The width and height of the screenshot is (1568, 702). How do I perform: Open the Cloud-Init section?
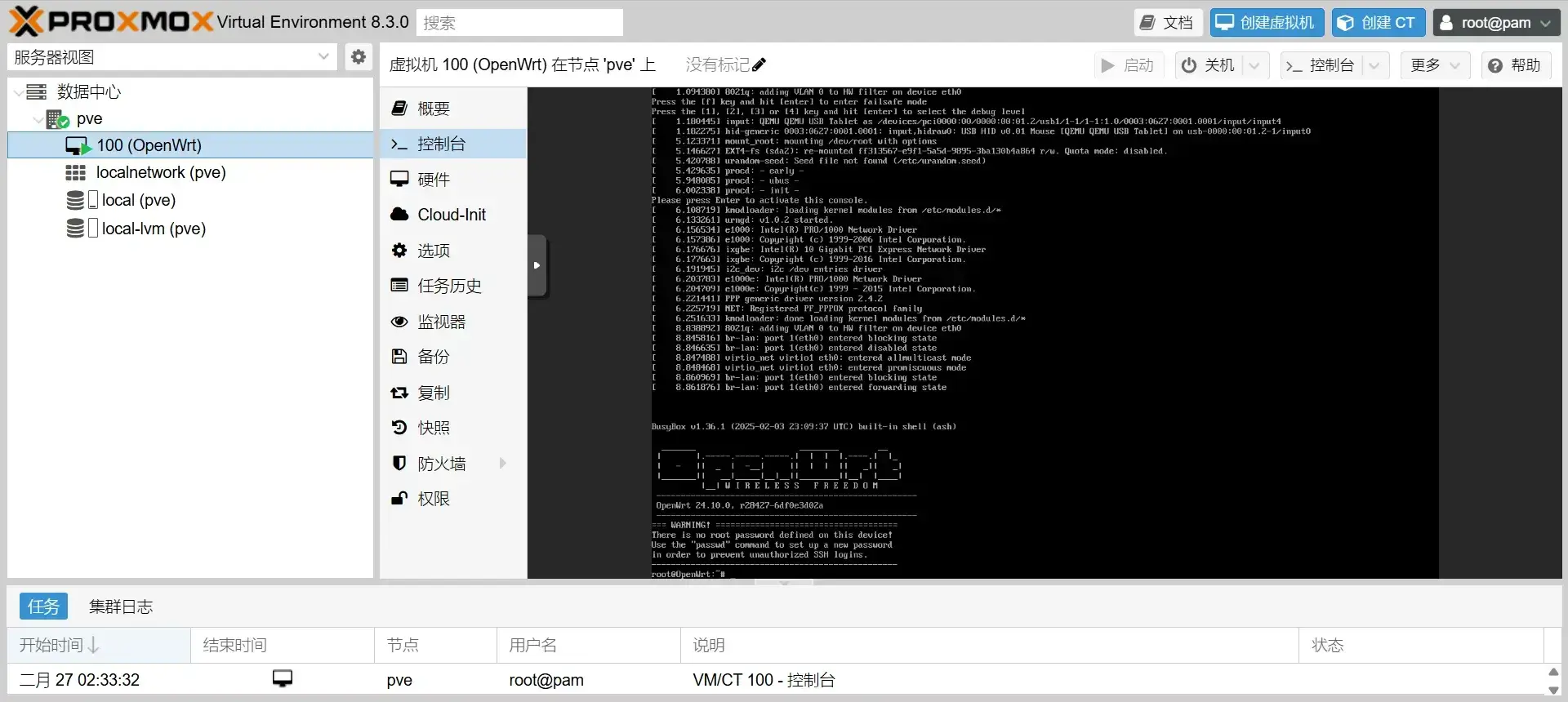coord(451,215)
